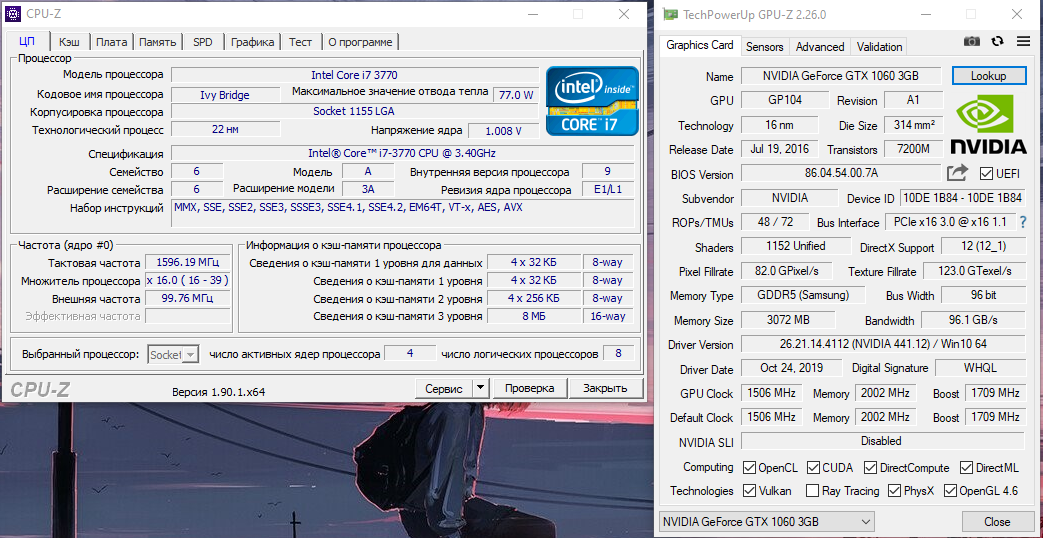Click the BIOS Version field 86.04.54.00.7A
The height and width of the screenshot is (538, 1043).
(x=841, y=174)
